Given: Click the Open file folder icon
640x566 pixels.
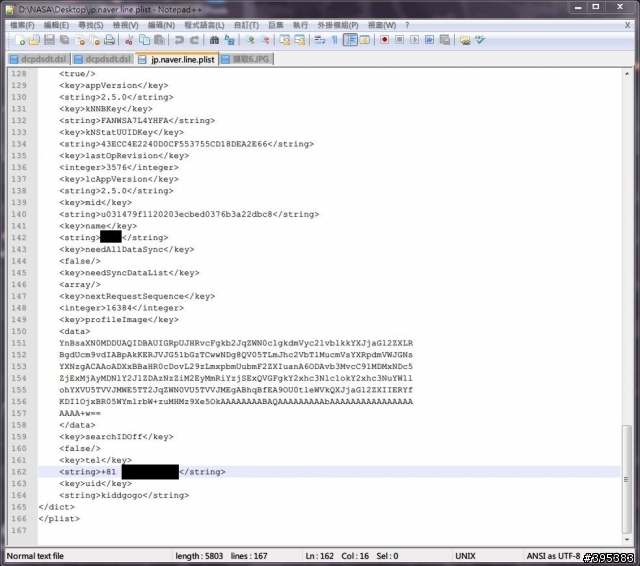Looking at the screenshot, I should point(35,40).
